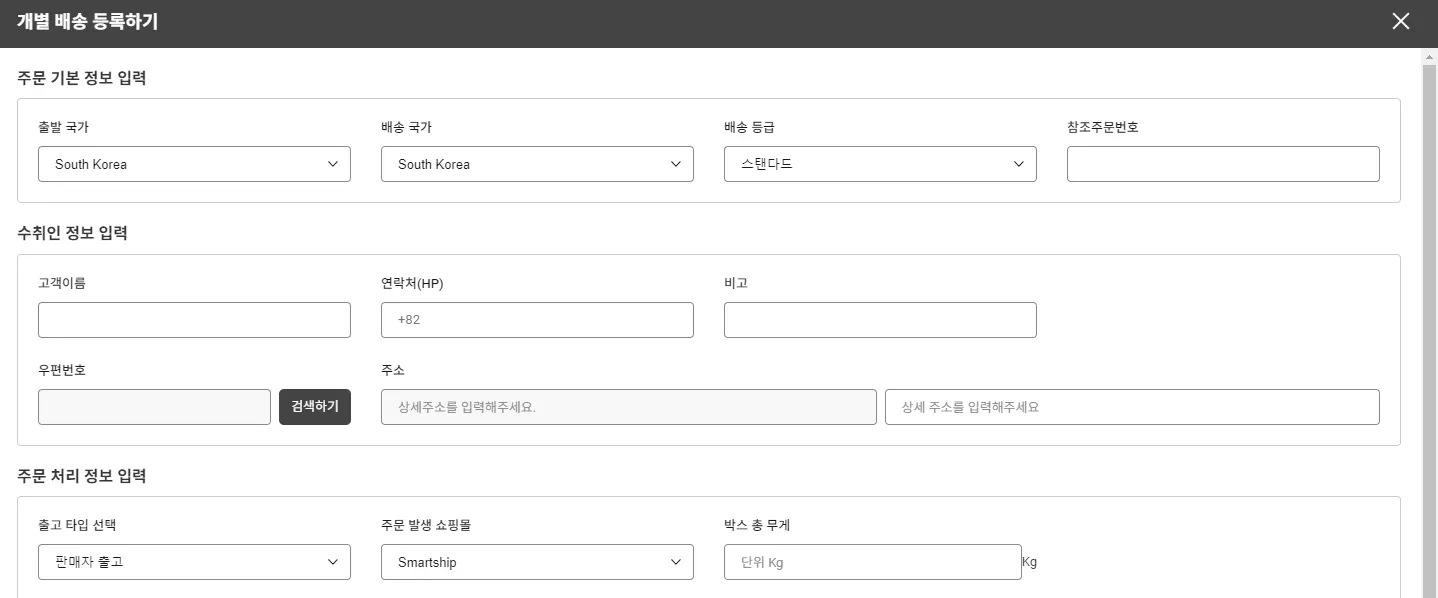This screenshot has width=1438, height=598.
Task: Click the 연락처(HP) field label
Action: pos(412,283)
